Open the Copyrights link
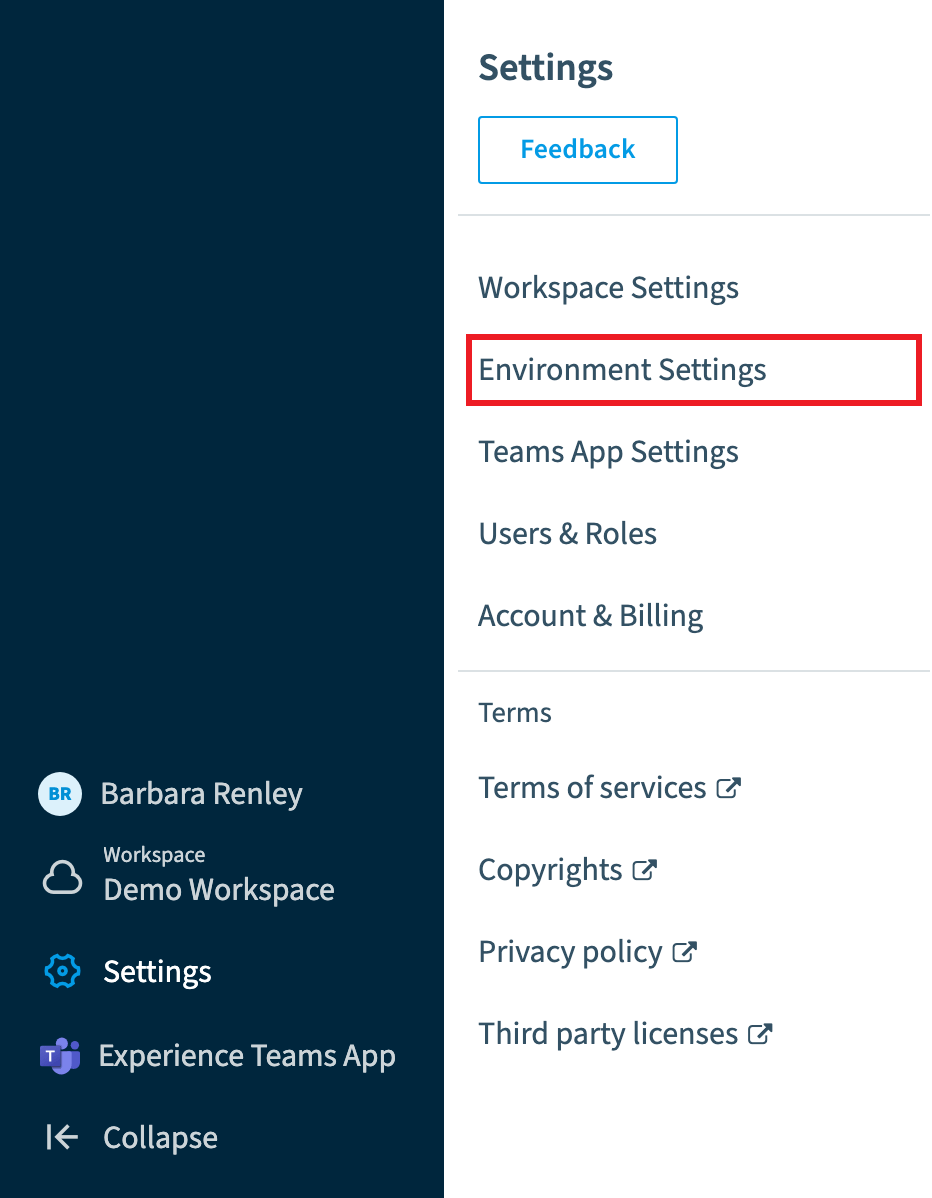 550,869
